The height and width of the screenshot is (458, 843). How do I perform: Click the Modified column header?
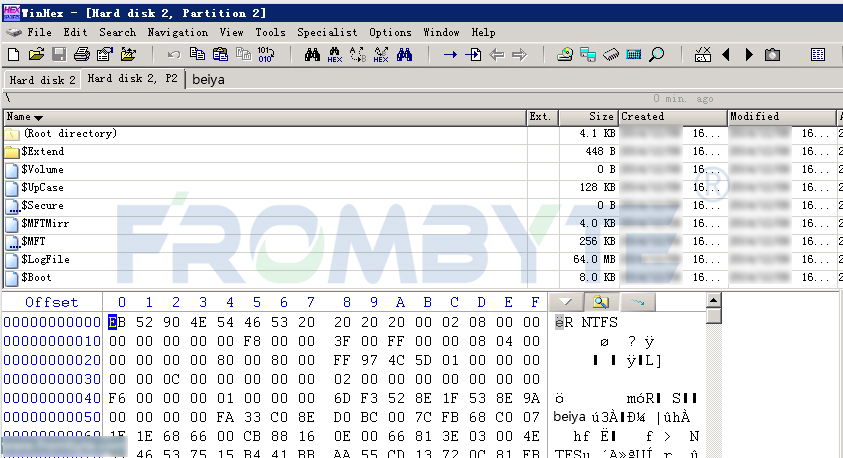click(x=782, y=117)
